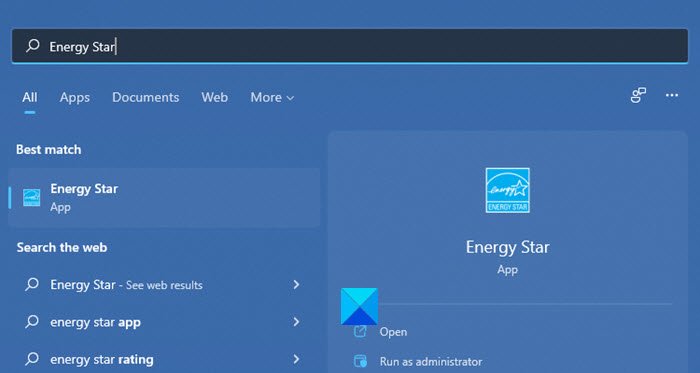
Task: Click the Run as administrator shield icon
Action: 360,361
